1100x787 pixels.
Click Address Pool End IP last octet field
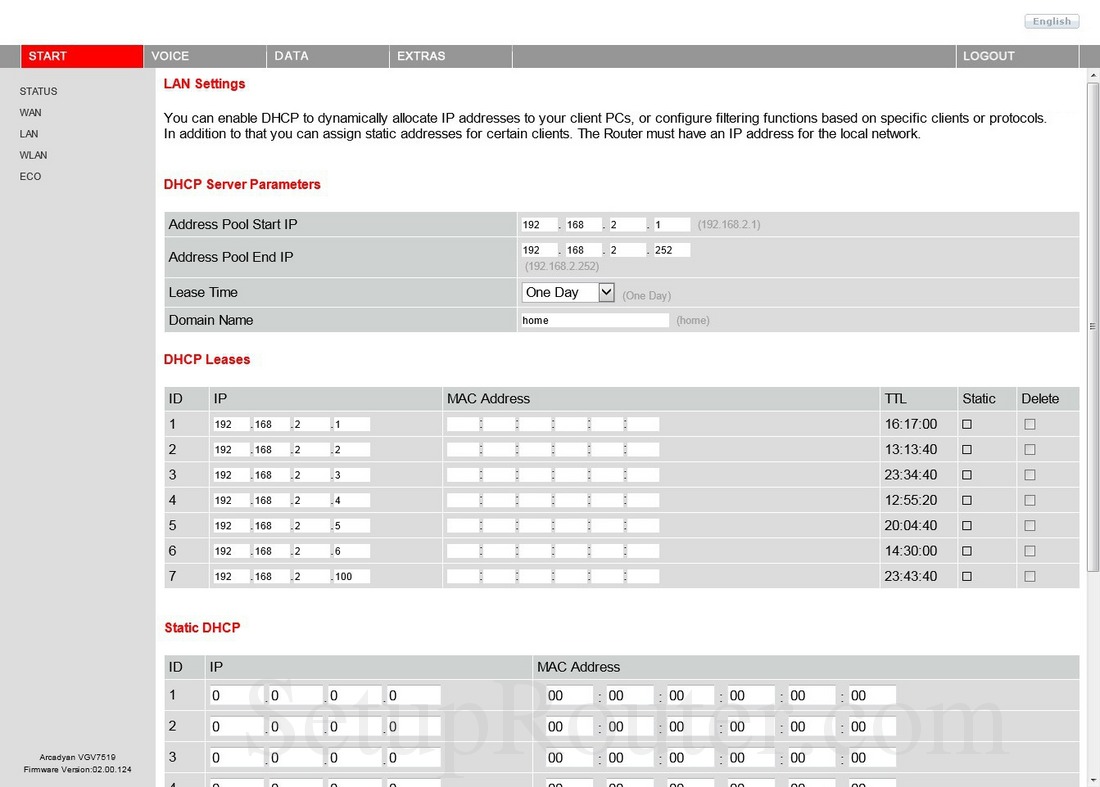pyautogui.click(x=671, y=250)
